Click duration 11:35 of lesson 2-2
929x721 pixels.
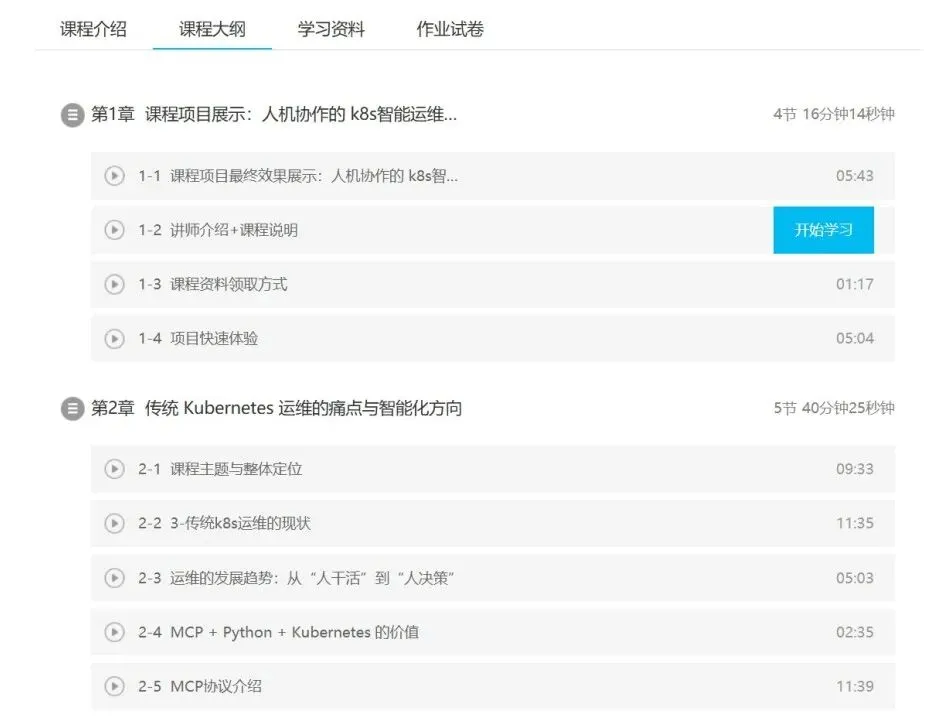pos(854,523)
